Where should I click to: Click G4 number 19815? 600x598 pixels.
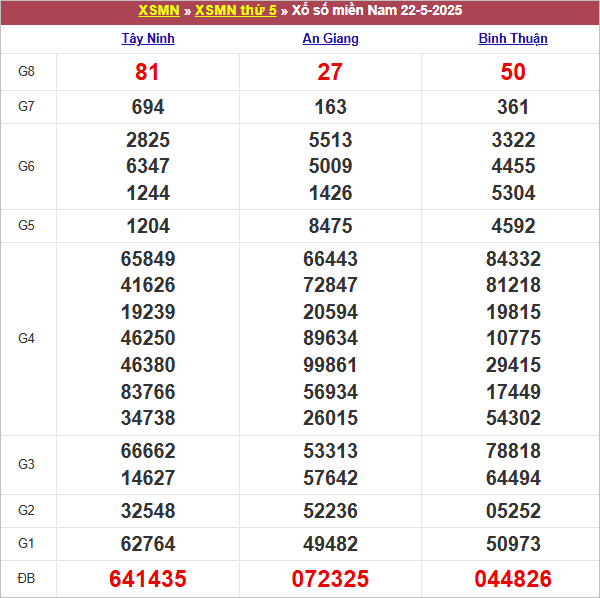click(x=514, y=312)
